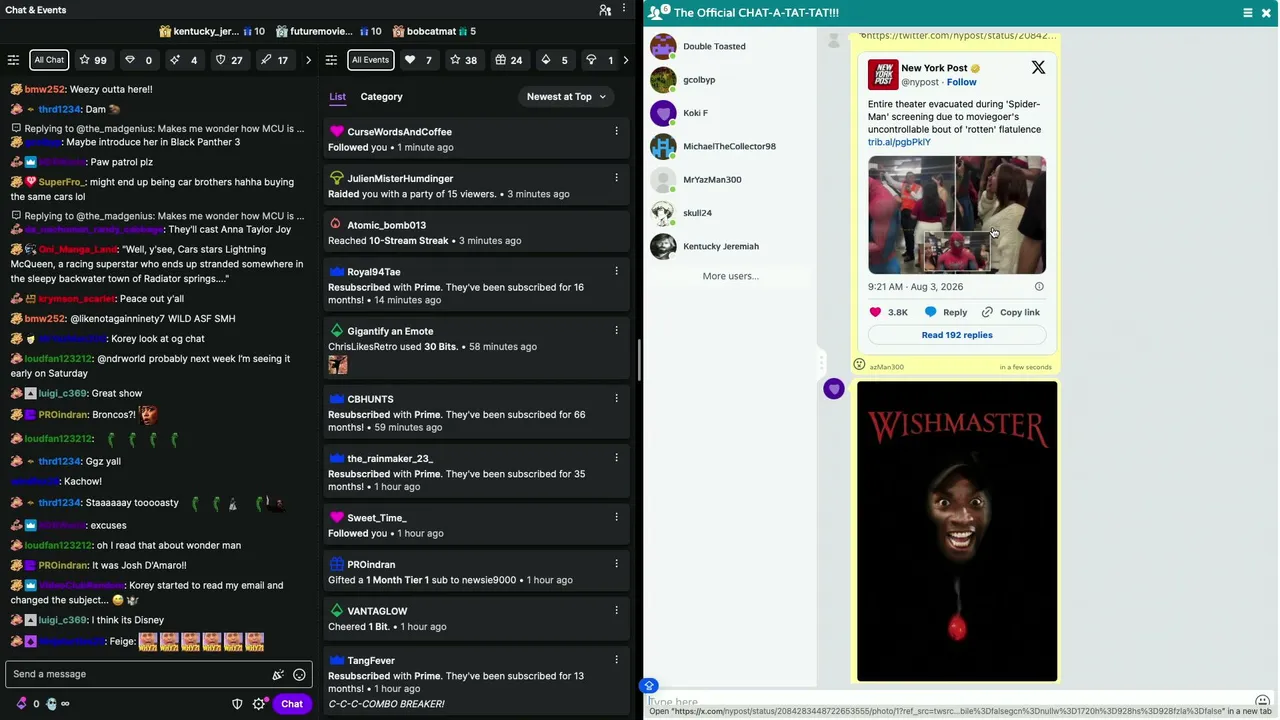Filter events by bits count 5
The width and height of the screenshot is (1280, 720).
click(554, 60)
